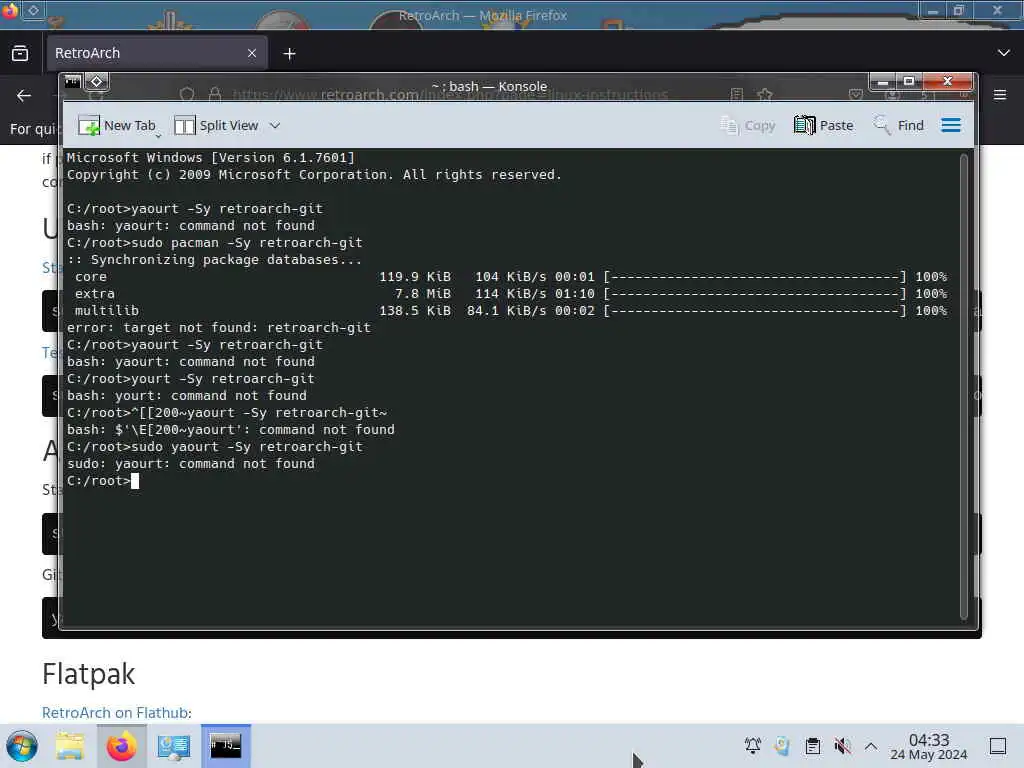Expand hidden system tray icons arrow
The height and width of the screenshot is (768, 1024).
pyautogui.click(x=871, y=745)
